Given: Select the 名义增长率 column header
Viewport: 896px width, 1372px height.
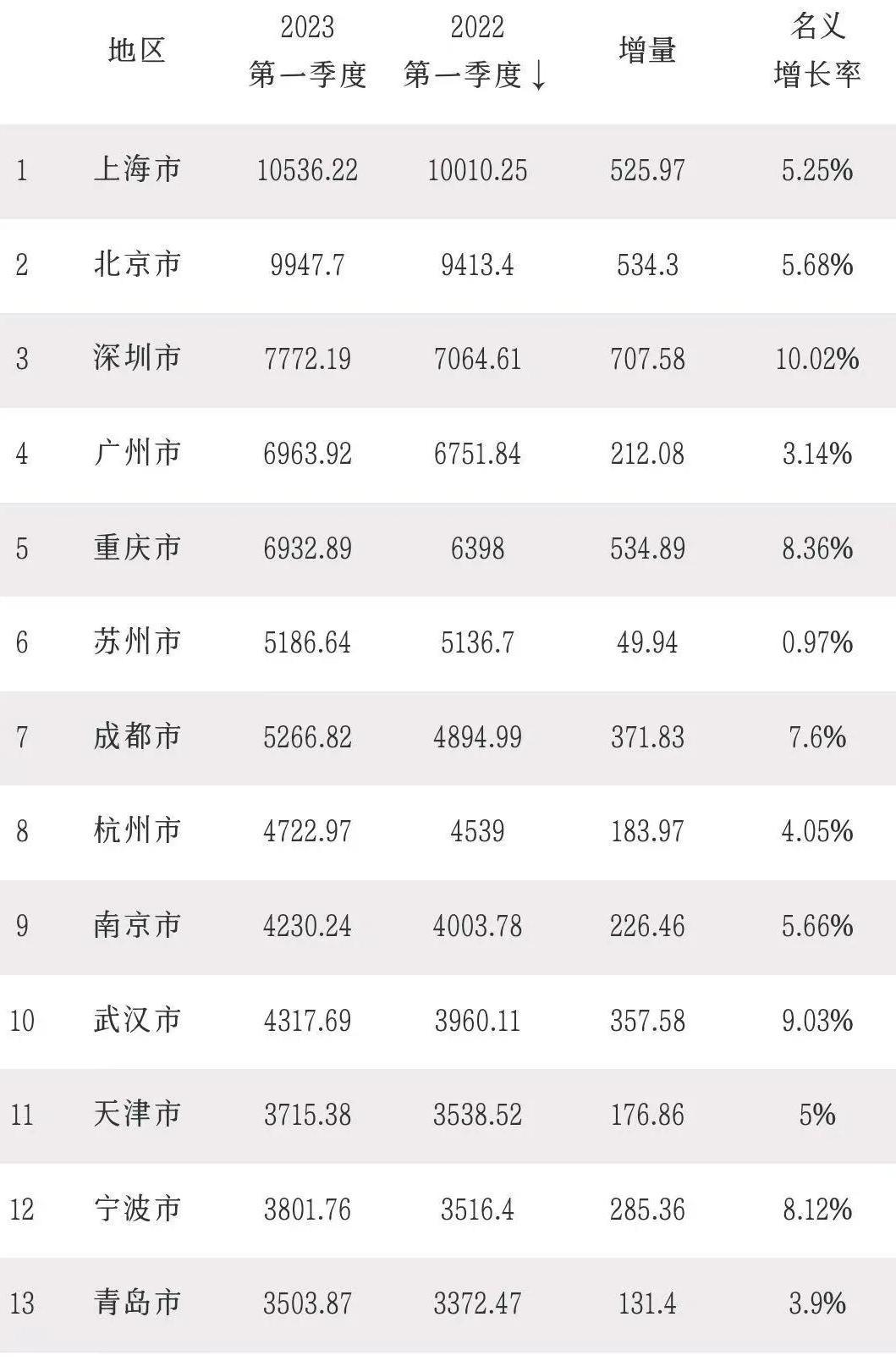Looking at the screenshot, I should [817, 51].
